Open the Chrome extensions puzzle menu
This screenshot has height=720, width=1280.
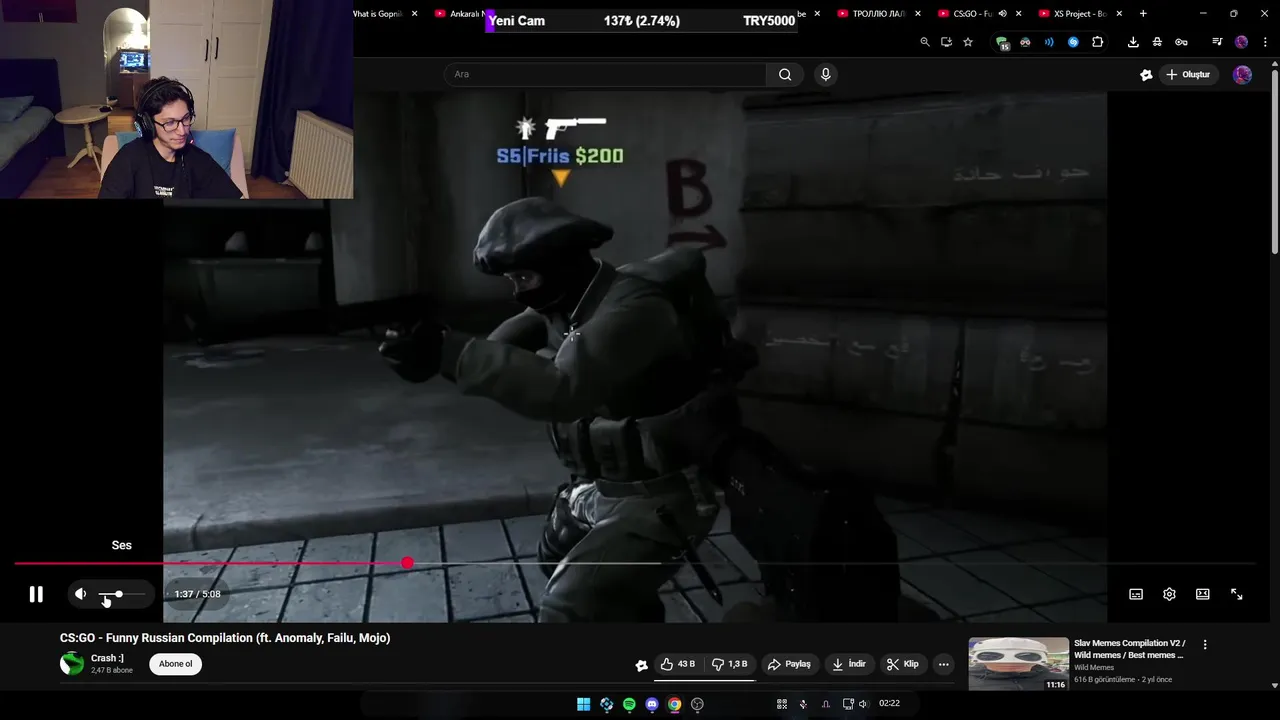click(x=1097, y=42)
